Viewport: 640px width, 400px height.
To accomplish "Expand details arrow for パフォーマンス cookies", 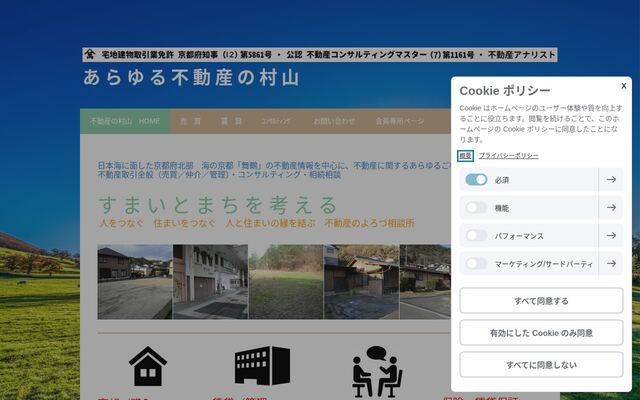I will tap(611, 236).
